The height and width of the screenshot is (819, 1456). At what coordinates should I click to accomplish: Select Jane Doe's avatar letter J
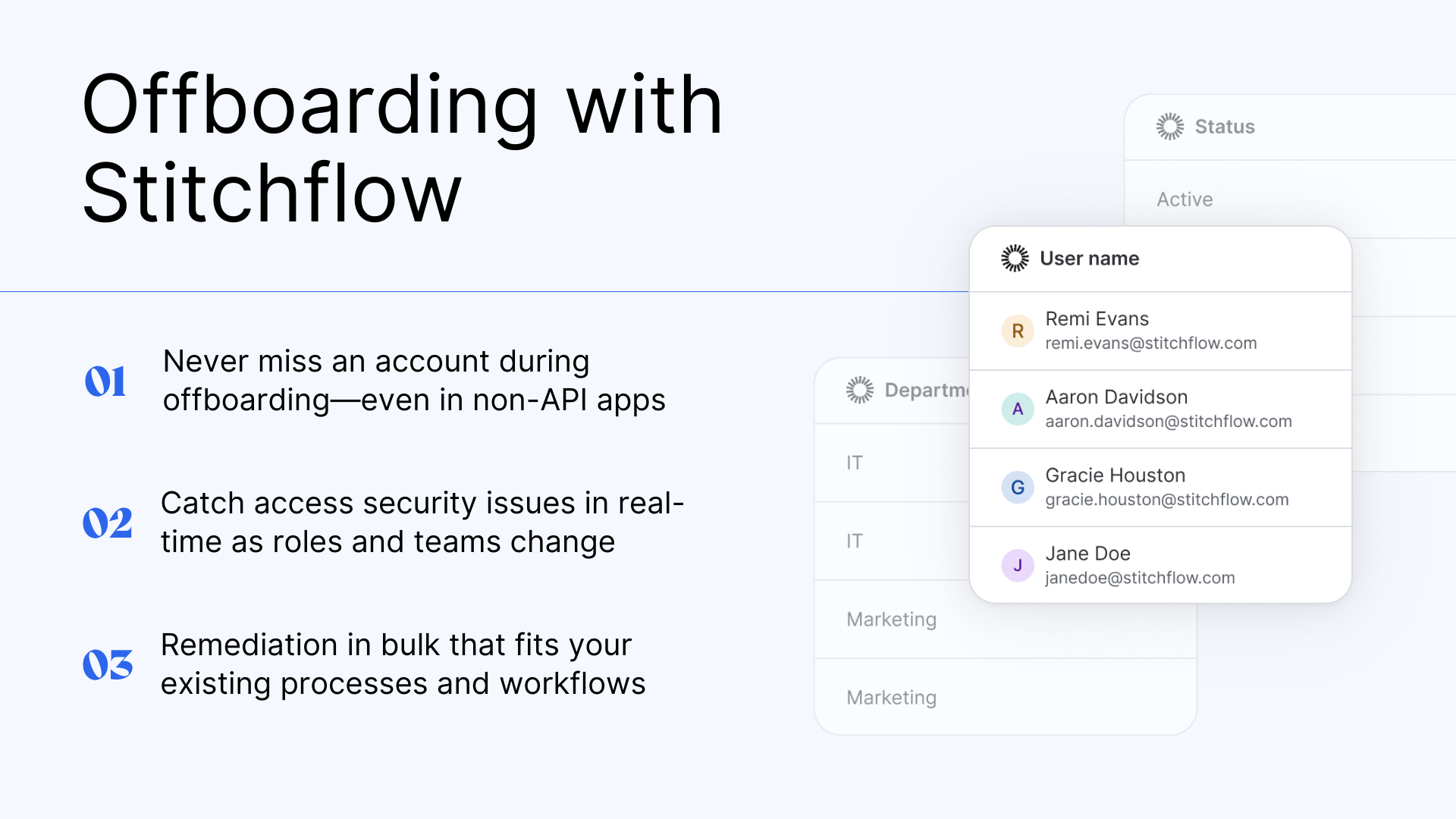pos(1018,566)
